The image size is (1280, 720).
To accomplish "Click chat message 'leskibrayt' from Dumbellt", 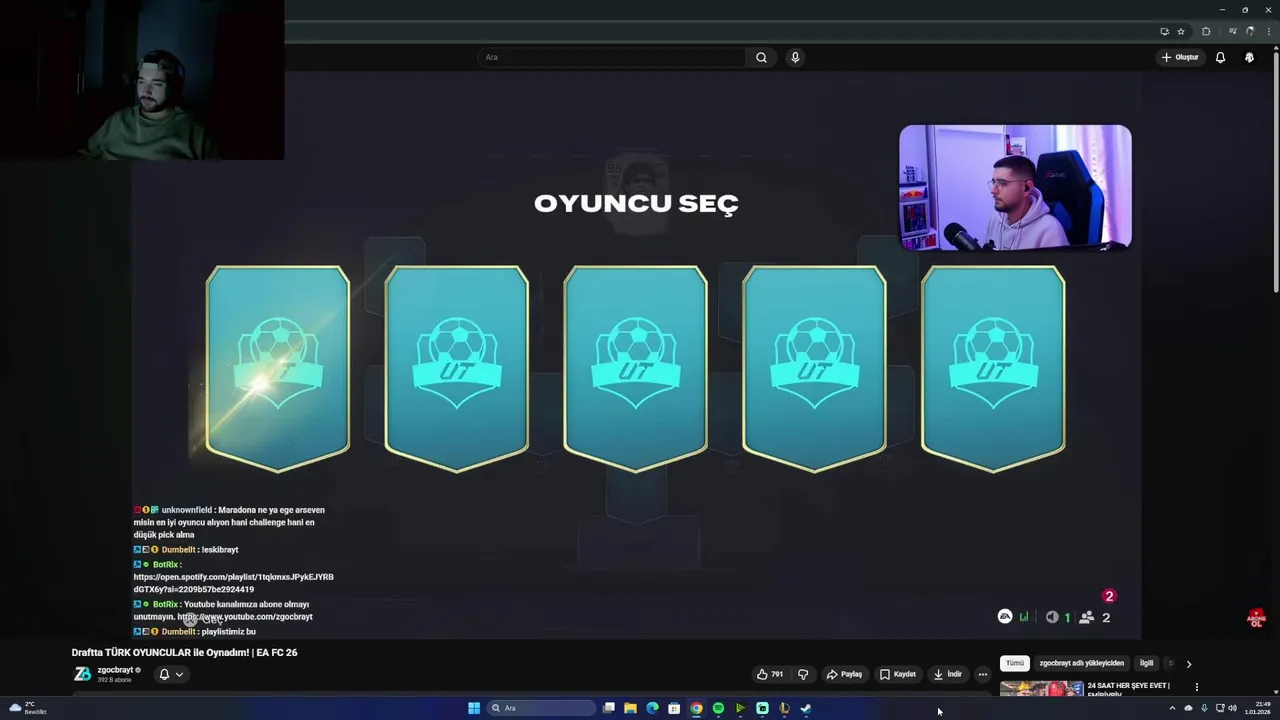I will tap(220, 550).
